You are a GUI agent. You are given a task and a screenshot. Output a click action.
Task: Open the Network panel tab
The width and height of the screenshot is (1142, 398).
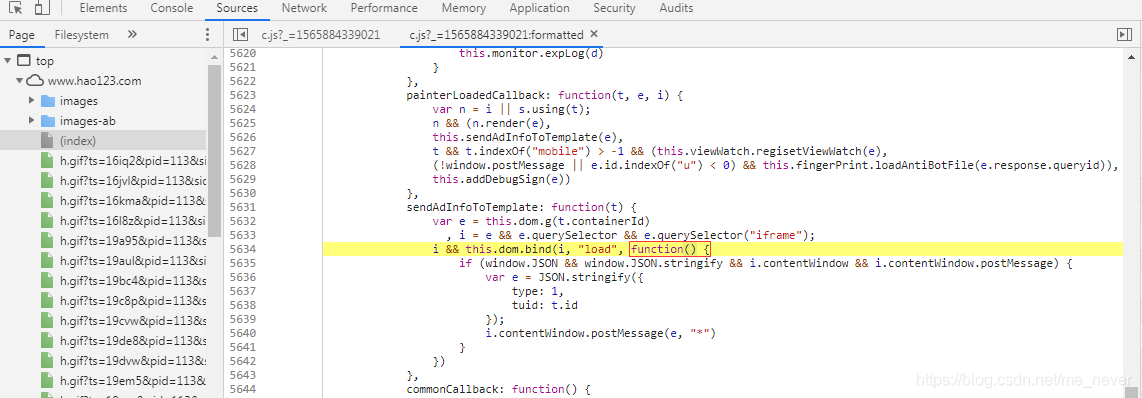coord(304,9)
